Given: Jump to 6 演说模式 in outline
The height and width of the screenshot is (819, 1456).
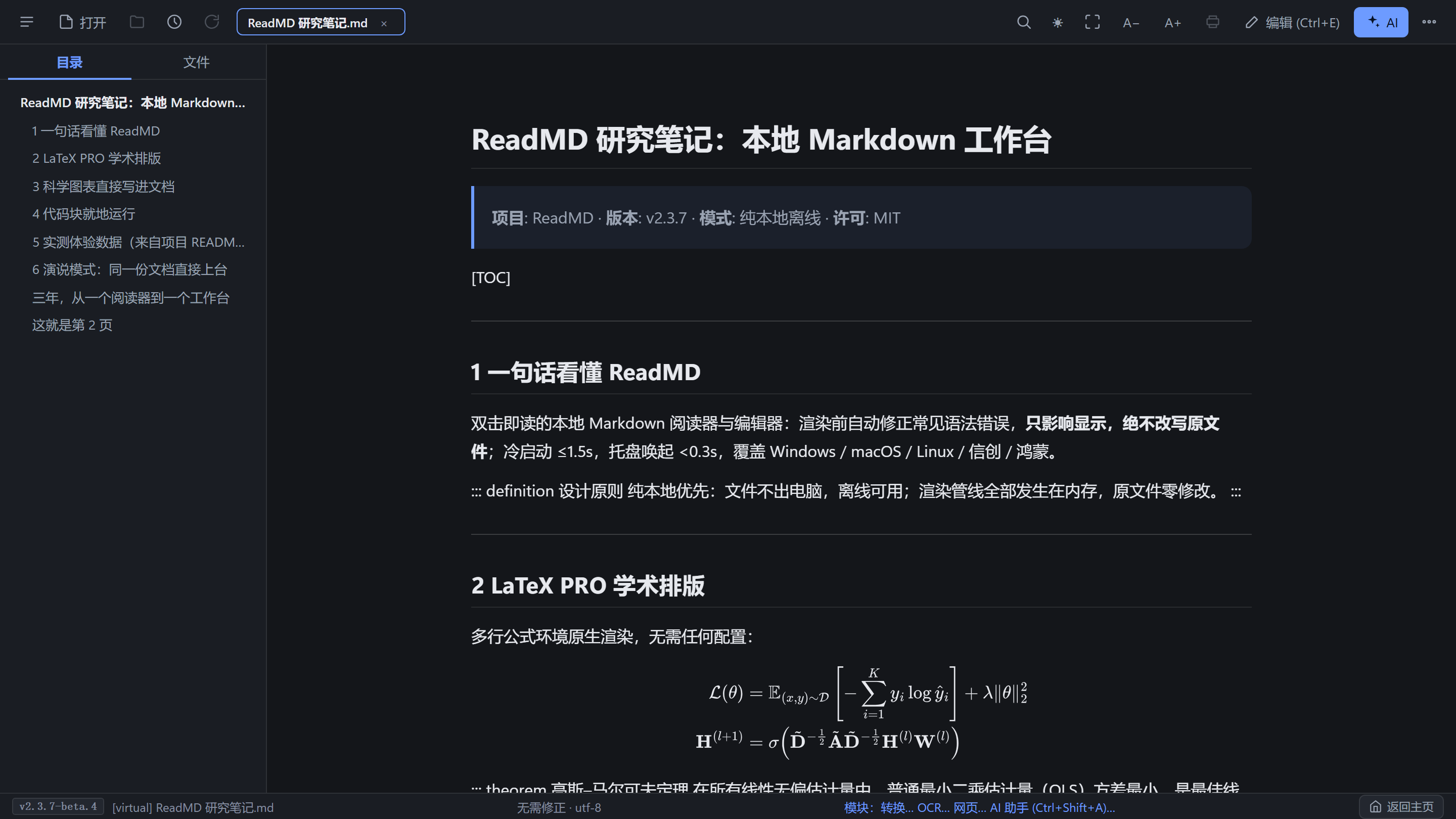Looking at the screenshot, I should click(x=129, y=269).
